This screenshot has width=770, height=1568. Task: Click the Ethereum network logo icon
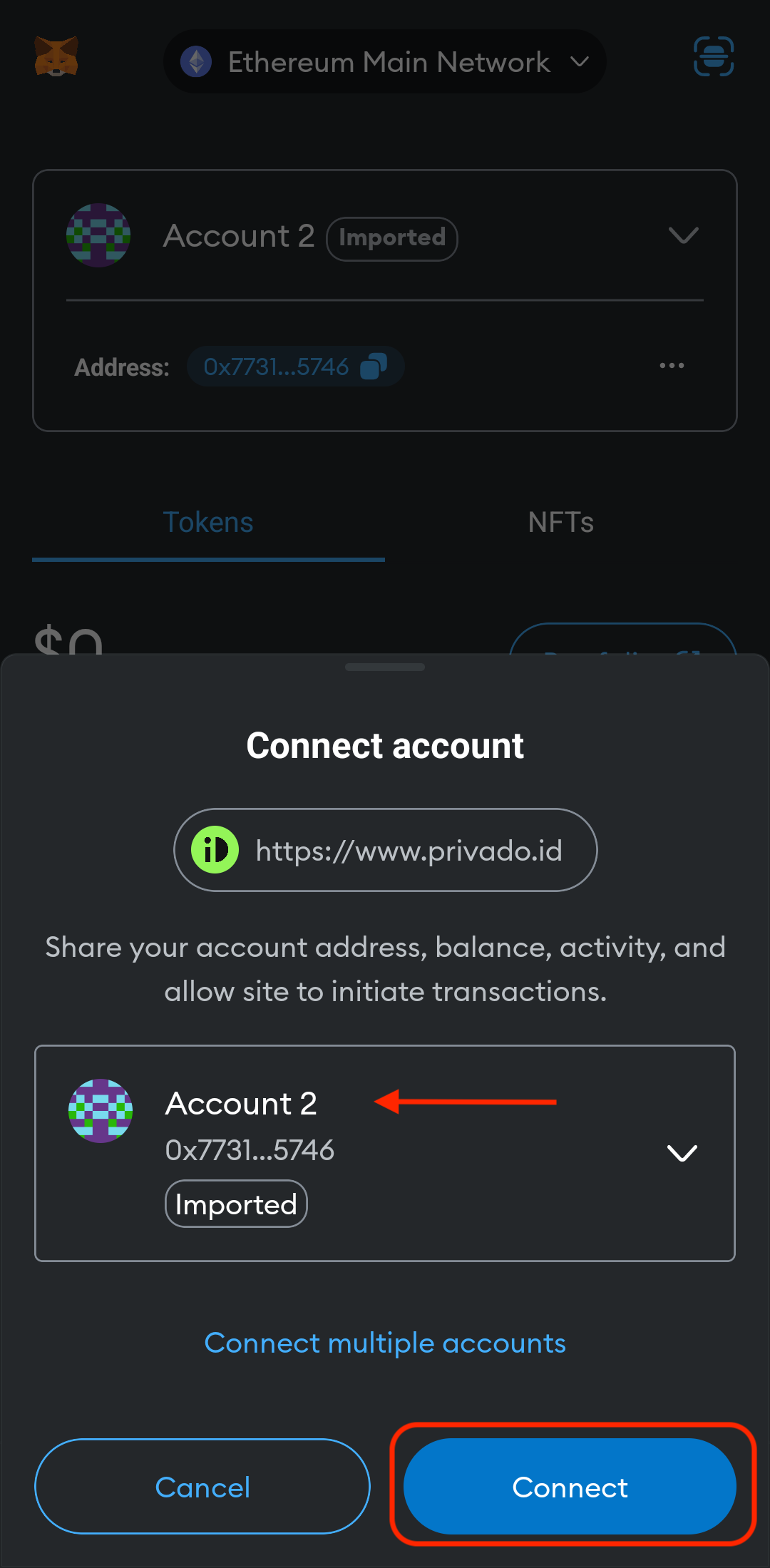pos(196,62)
